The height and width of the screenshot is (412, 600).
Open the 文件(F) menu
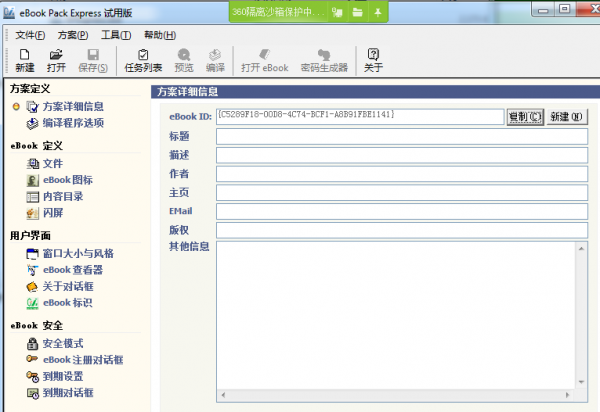coord(30,35)
